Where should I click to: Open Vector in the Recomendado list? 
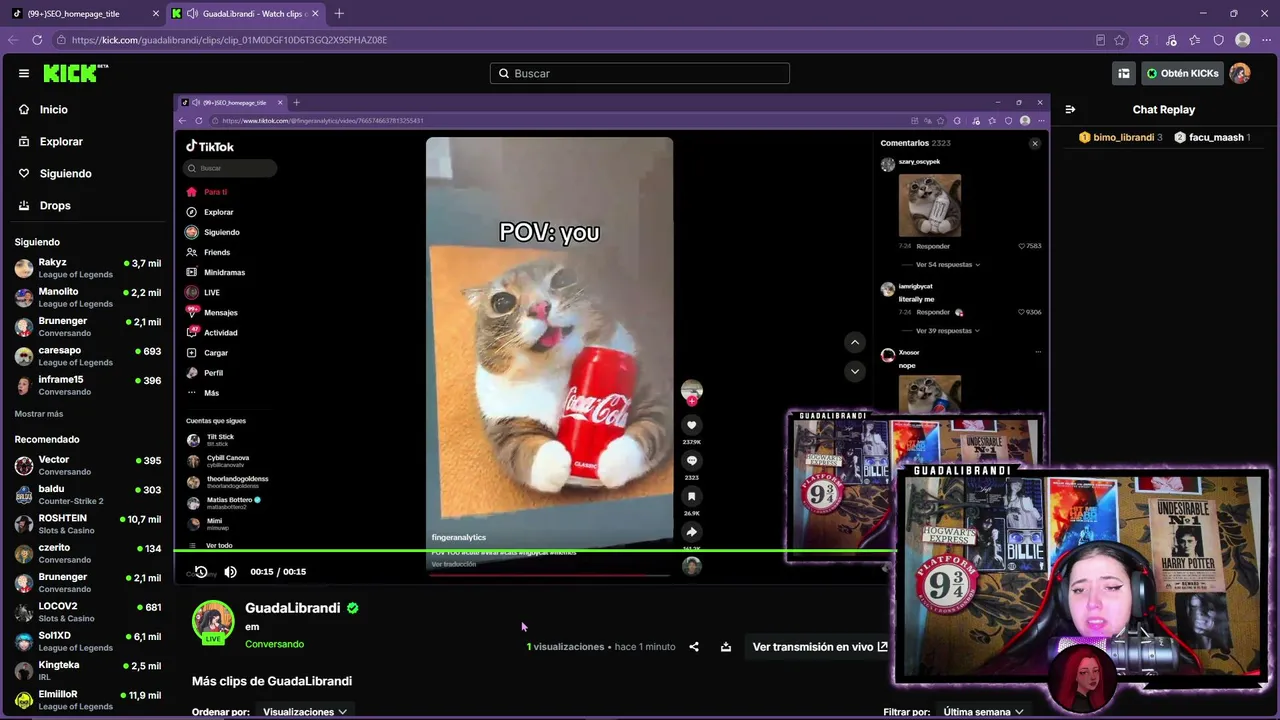pyautogui.click(x=88, y=465)
